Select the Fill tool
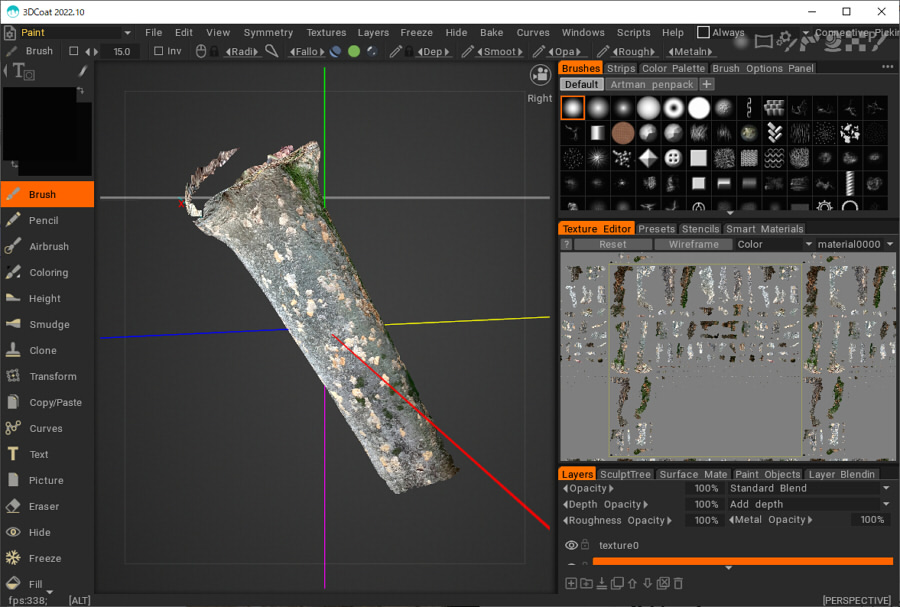Viewport: 900px width, 607px height. pyautogui.click(x=47, y=583)
